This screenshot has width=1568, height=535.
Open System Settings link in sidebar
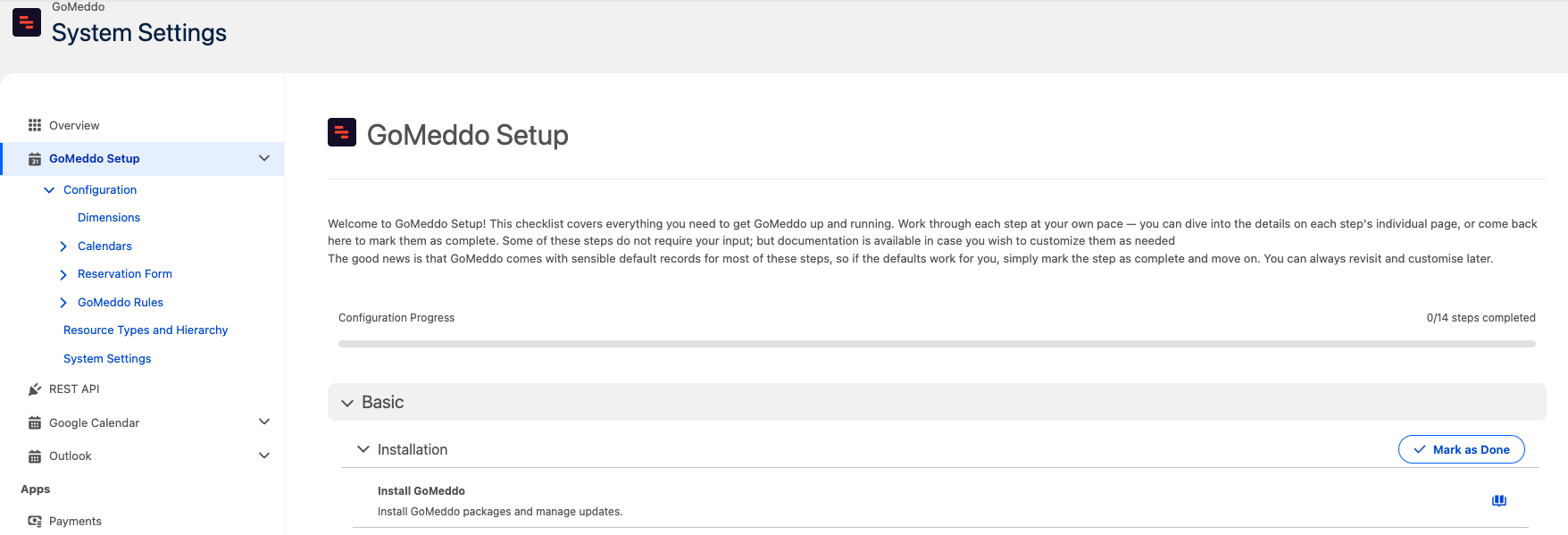[x=107, y=359]
